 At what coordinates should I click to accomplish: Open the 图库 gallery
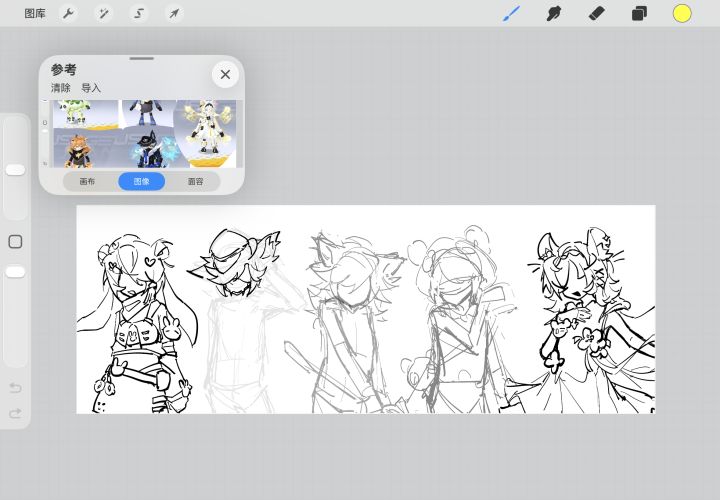pos(35,13)
